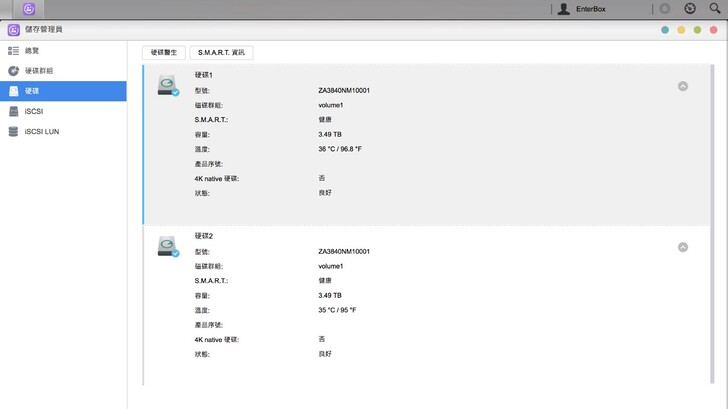Click the teal window control dot
The image size is (728, 409).
click(x=665, y=30)
